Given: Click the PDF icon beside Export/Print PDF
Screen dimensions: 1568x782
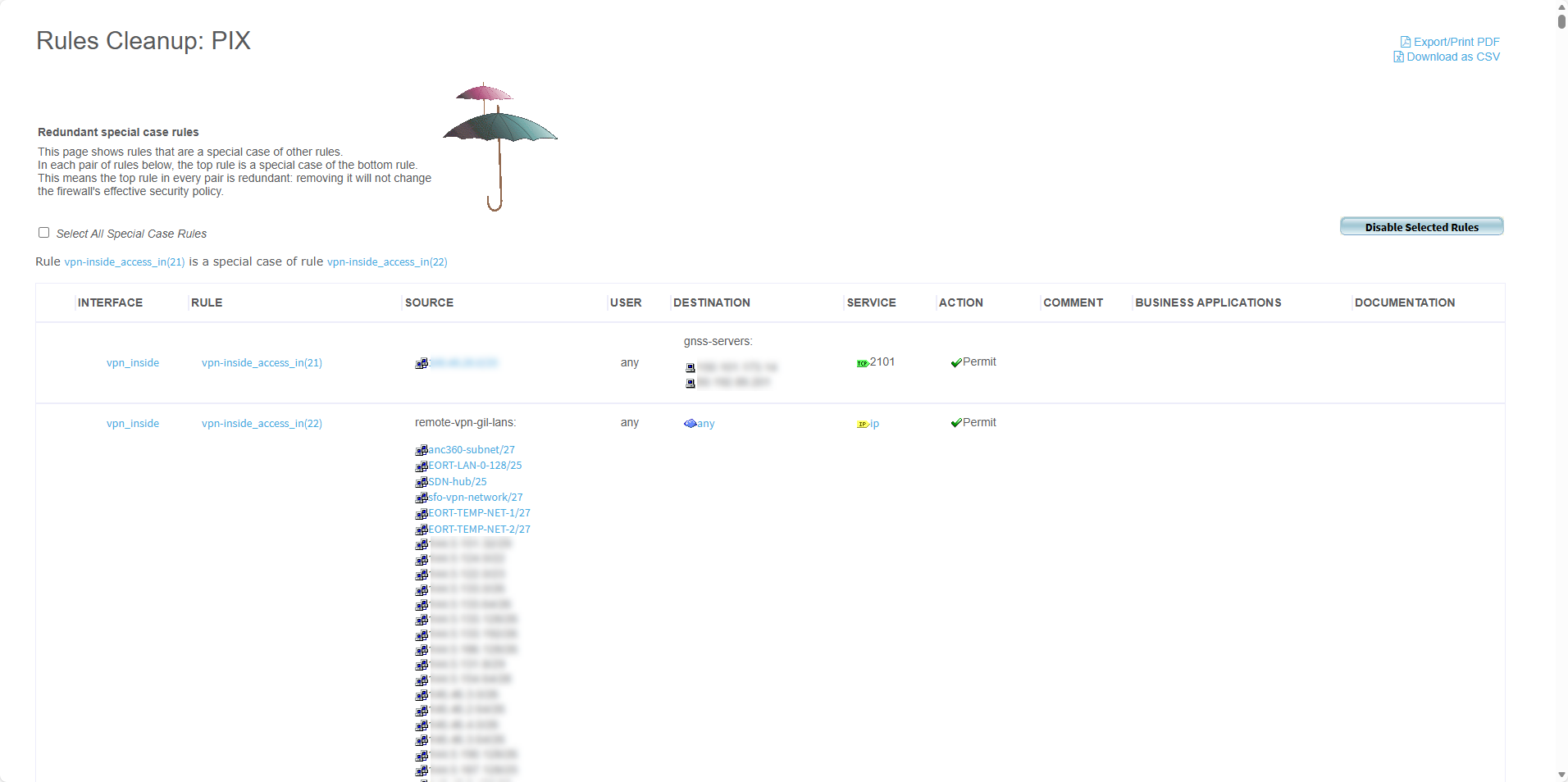Looking at the screenshot, I should click(1405, 42).
